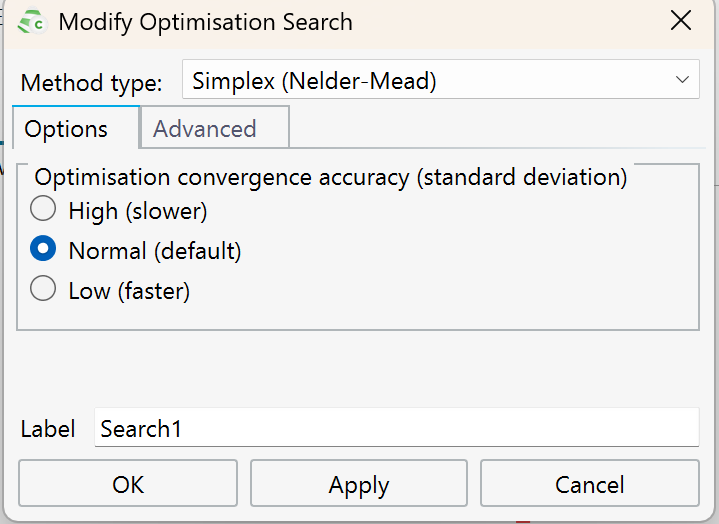Click the "Label" caption beside the text field
The width and height of the screenshot is (719, 524).
pyautogui.click(x=48, y=430)
